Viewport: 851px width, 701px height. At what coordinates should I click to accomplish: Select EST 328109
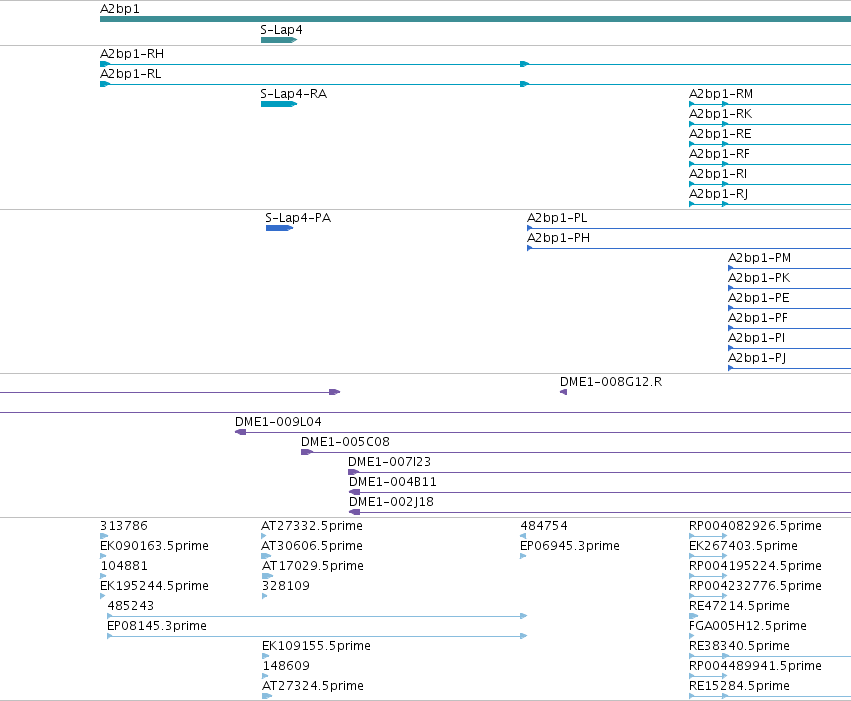[285, 587]
